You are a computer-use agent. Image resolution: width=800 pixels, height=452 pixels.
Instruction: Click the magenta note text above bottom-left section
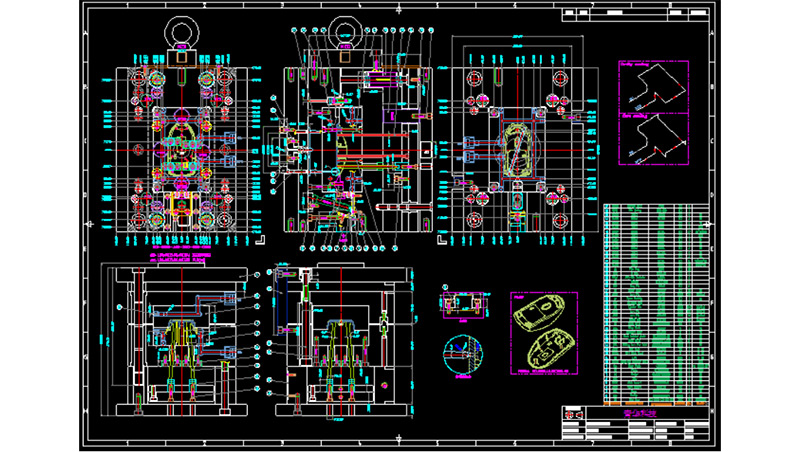click(x=180, y=258)
